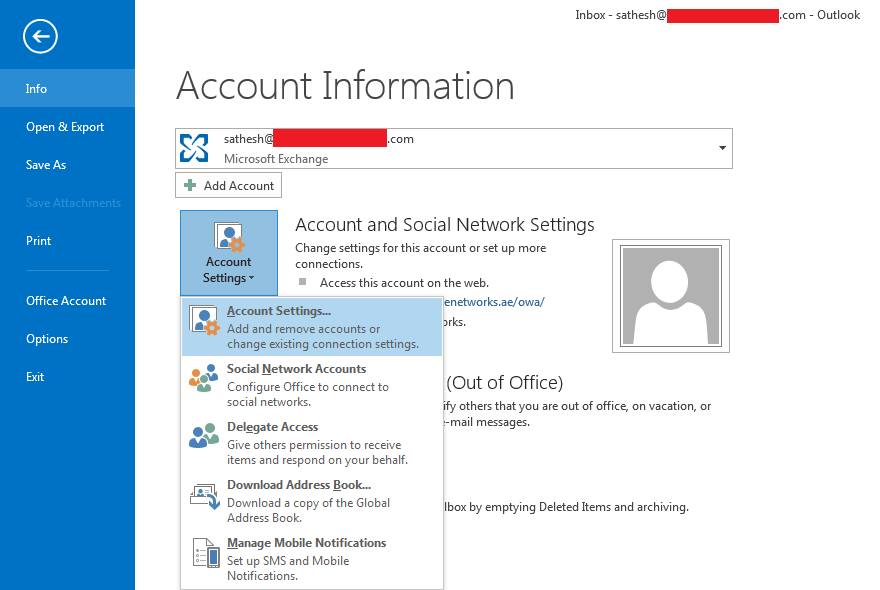Go to Office Account page
The height and width of the screenshot is (590, 880).
67,301
